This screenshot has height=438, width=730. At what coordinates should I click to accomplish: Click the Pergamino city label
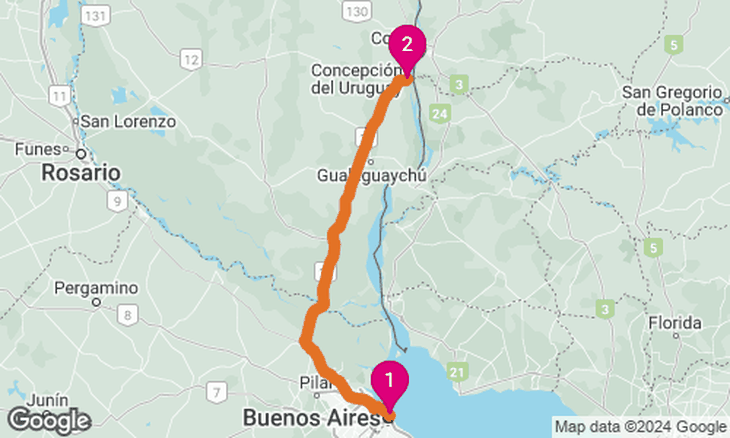tap(96, 288)
